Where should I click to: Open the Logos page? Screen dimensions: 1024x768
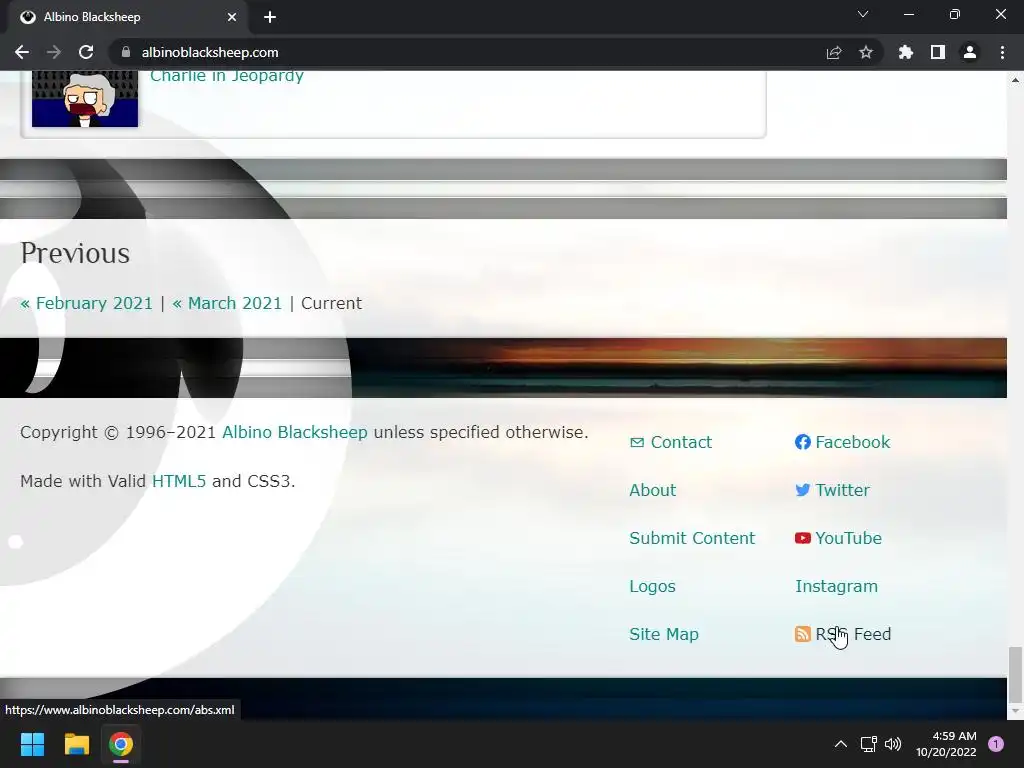pyautogui.click(x=652, y=586)
